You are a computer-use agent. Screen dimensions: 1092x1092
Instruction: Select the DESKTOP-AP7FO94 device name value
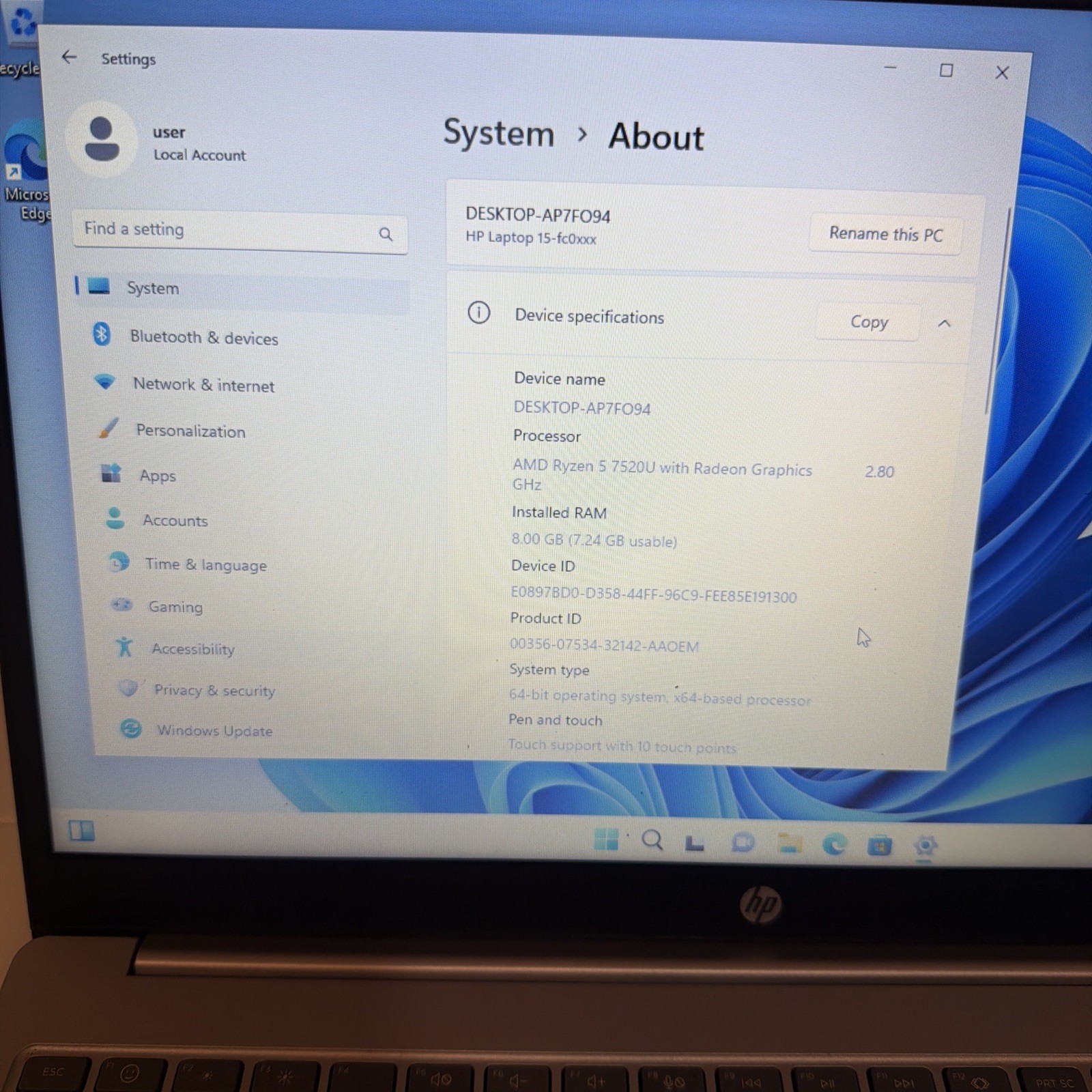(581, 408)
